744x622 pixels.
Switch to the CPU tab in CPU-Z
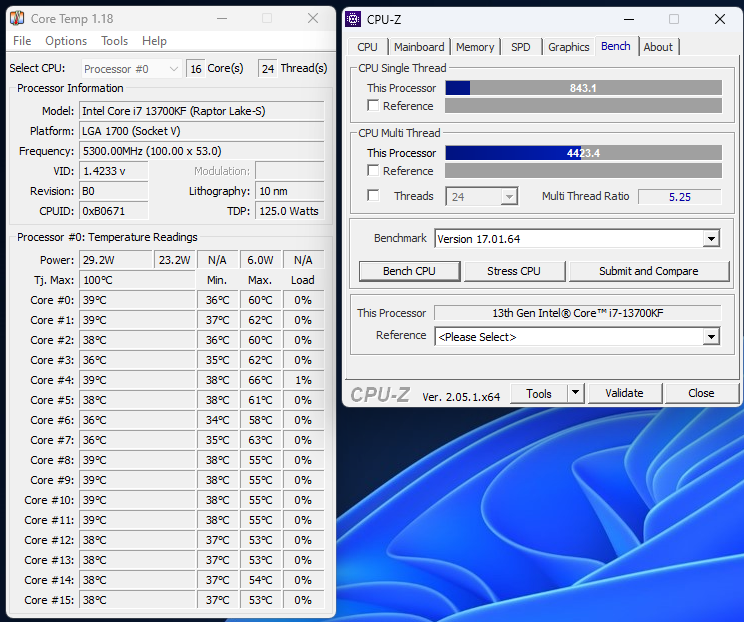click(367, 47)
